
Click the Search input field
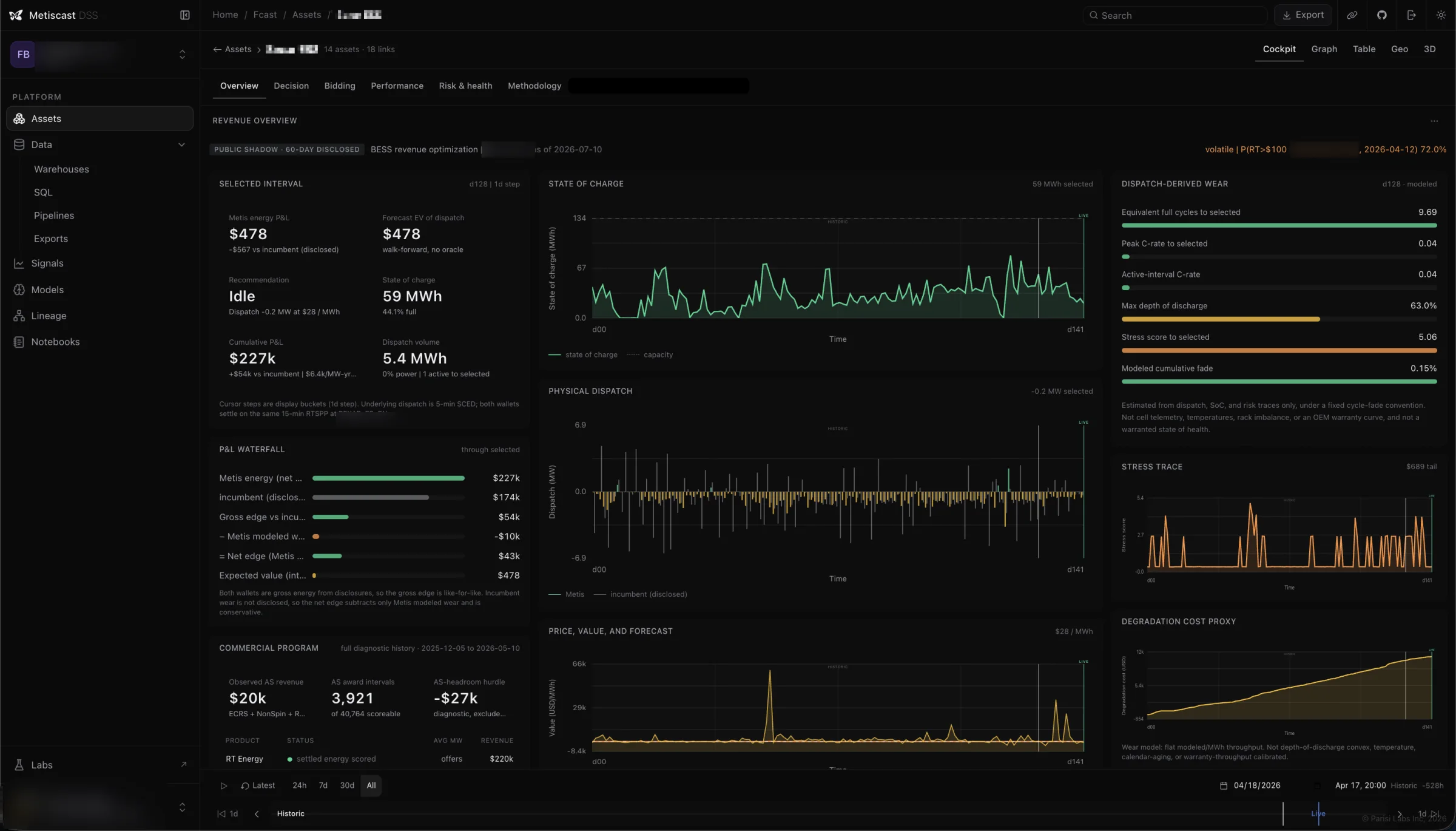(1175, 15)
